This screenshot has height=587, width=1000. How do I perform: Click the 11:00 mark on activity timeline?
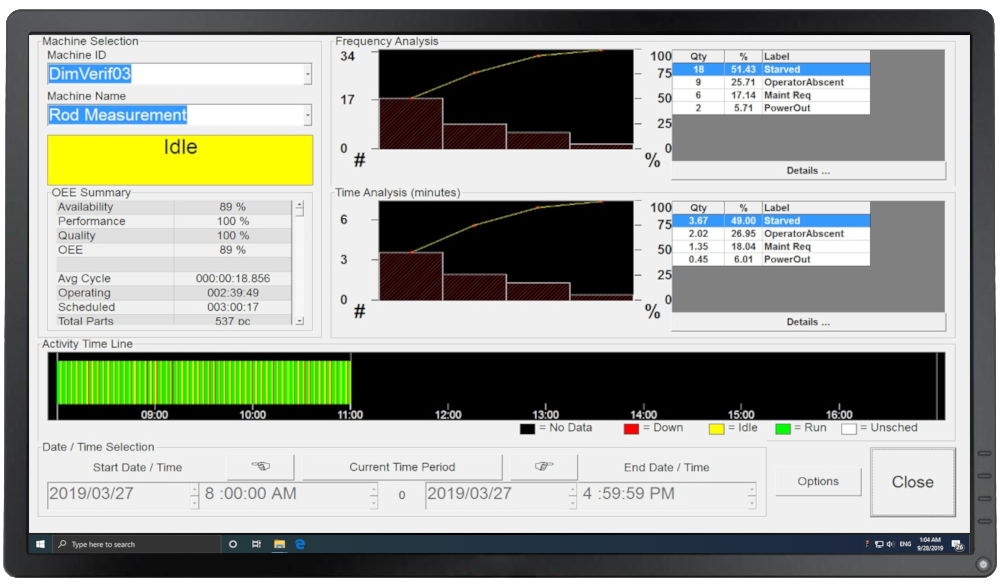tap(350, 414)
